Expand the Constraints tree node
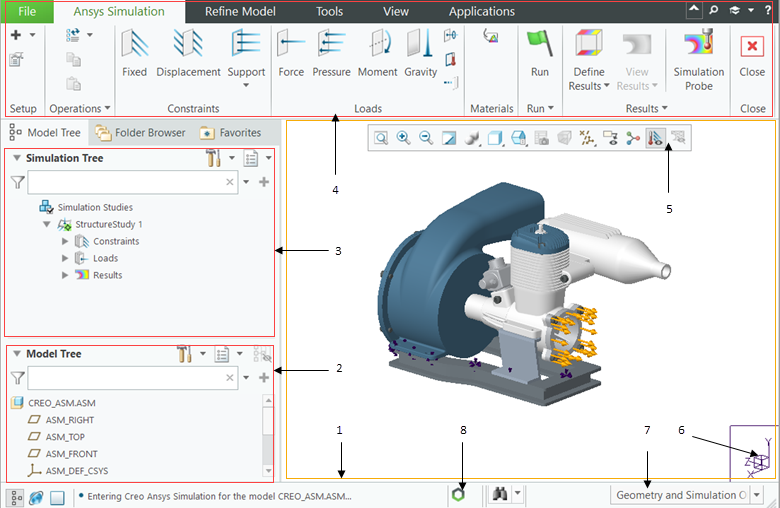The width and height of the screenshot is (780, 508). (x=66, y=241)
